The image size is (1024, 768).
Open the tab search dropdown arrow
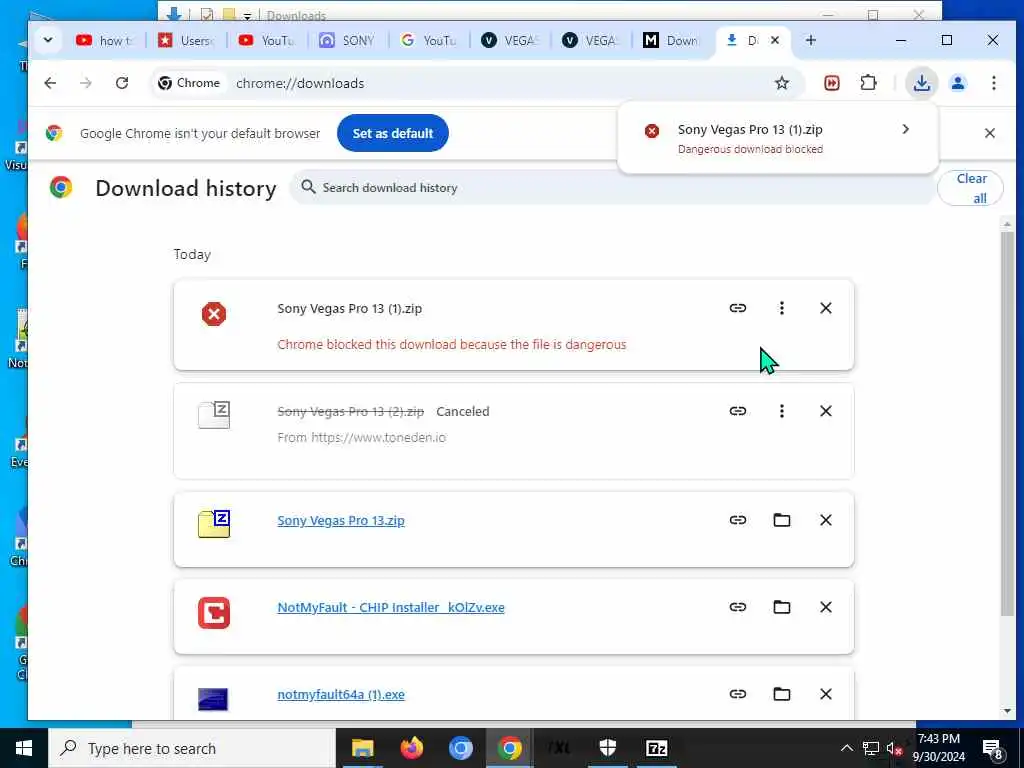pos(48,40)
